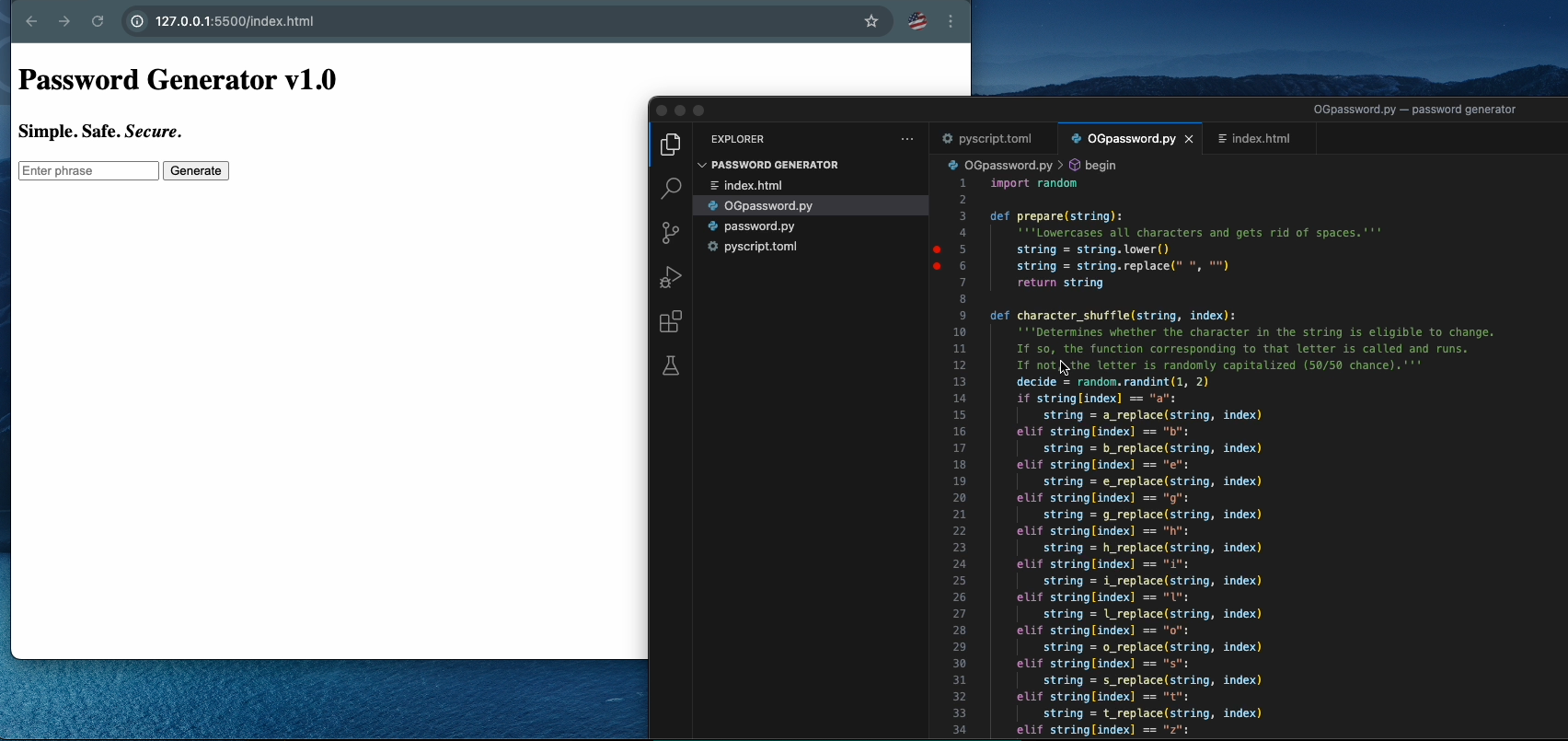The width and height of the screenshot is (1568, 741).
Task: Toggle breakpoint on line 5
Action: [x=937, y=249]
